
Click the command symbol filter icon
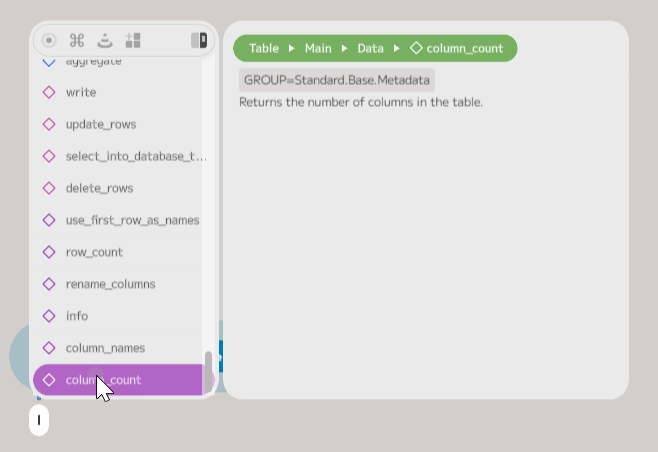click(x=77, y=41)
